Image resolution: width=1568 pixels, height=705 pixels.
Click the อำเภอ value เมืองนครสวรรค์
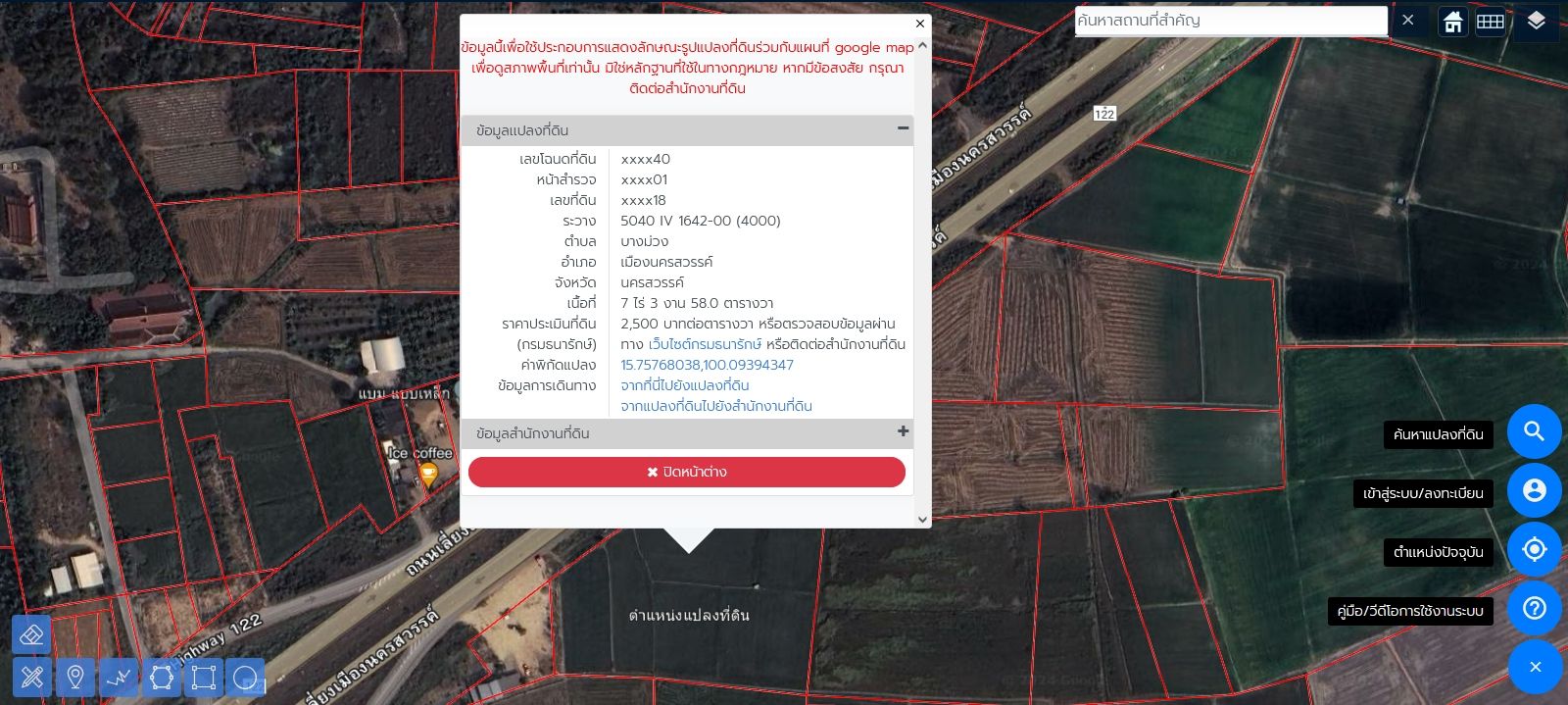click(x=666, y=262)
